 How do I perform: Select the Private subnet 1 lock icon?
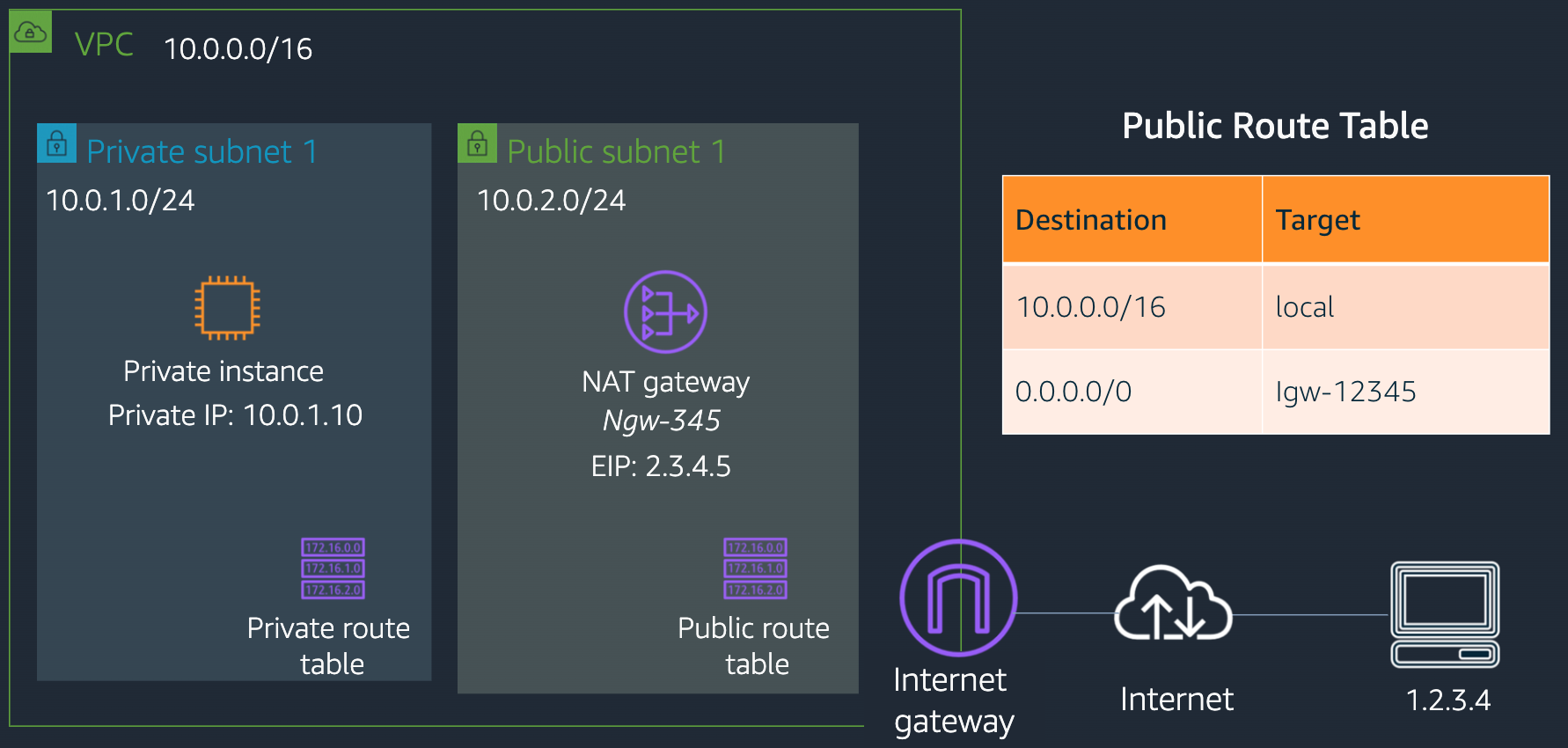pos(56,143)
